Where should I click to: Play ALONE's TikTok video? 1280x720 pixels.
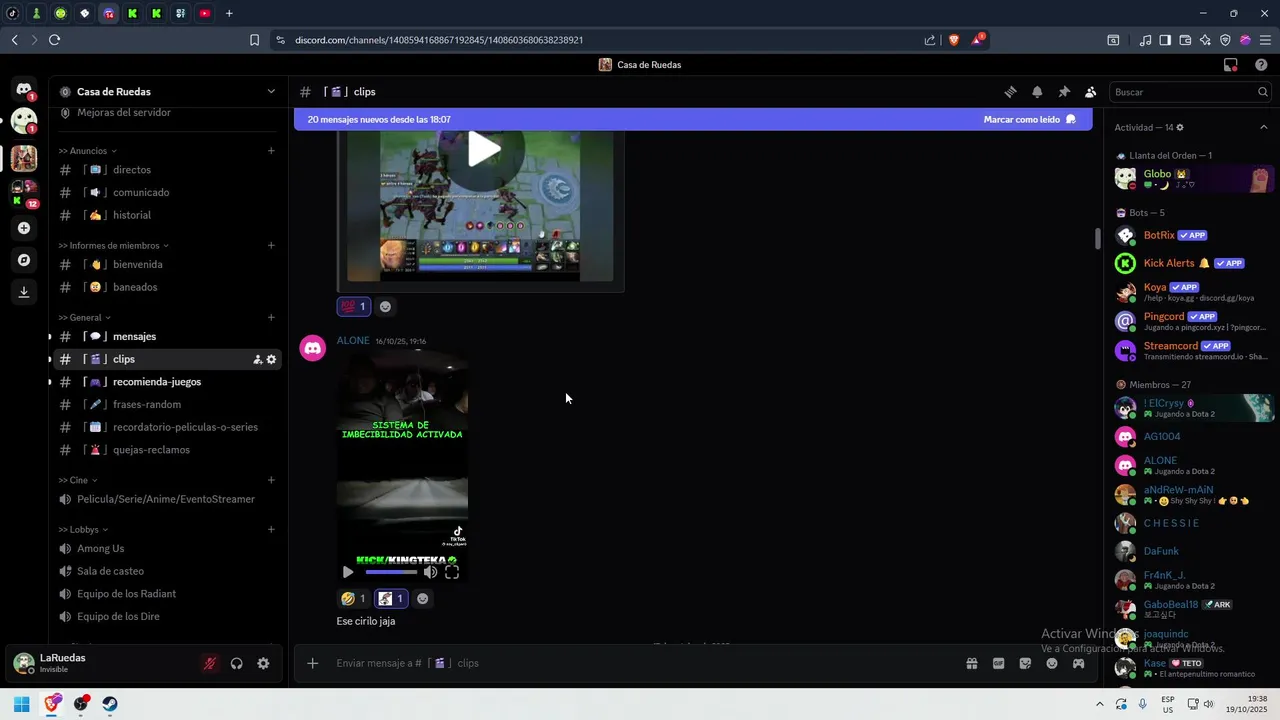(x=348, y=572)
